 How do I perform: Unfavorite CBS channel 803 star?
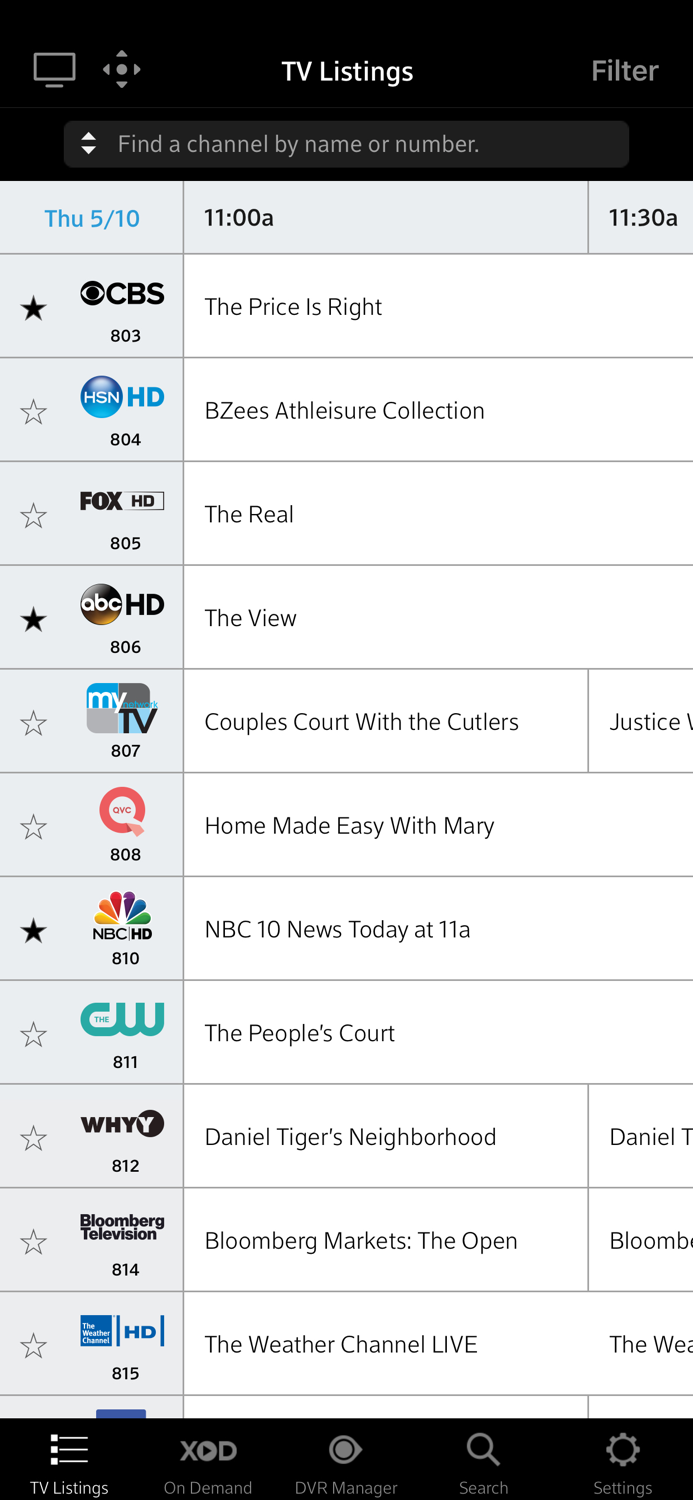33,308
